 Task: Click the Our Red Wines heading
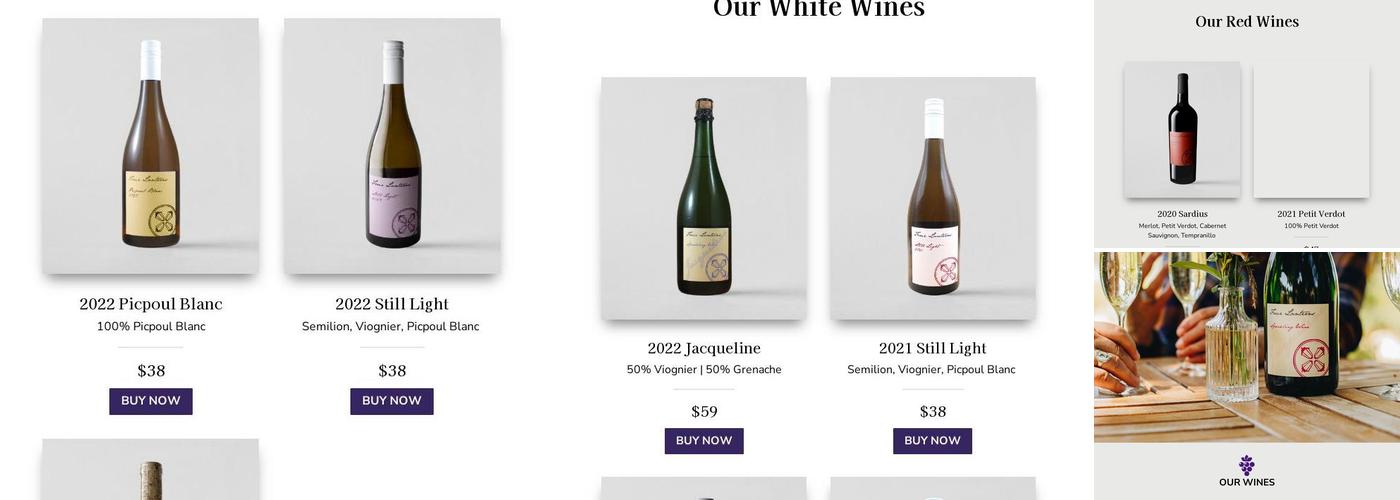pyautogui.click(x=1247, y=21)
